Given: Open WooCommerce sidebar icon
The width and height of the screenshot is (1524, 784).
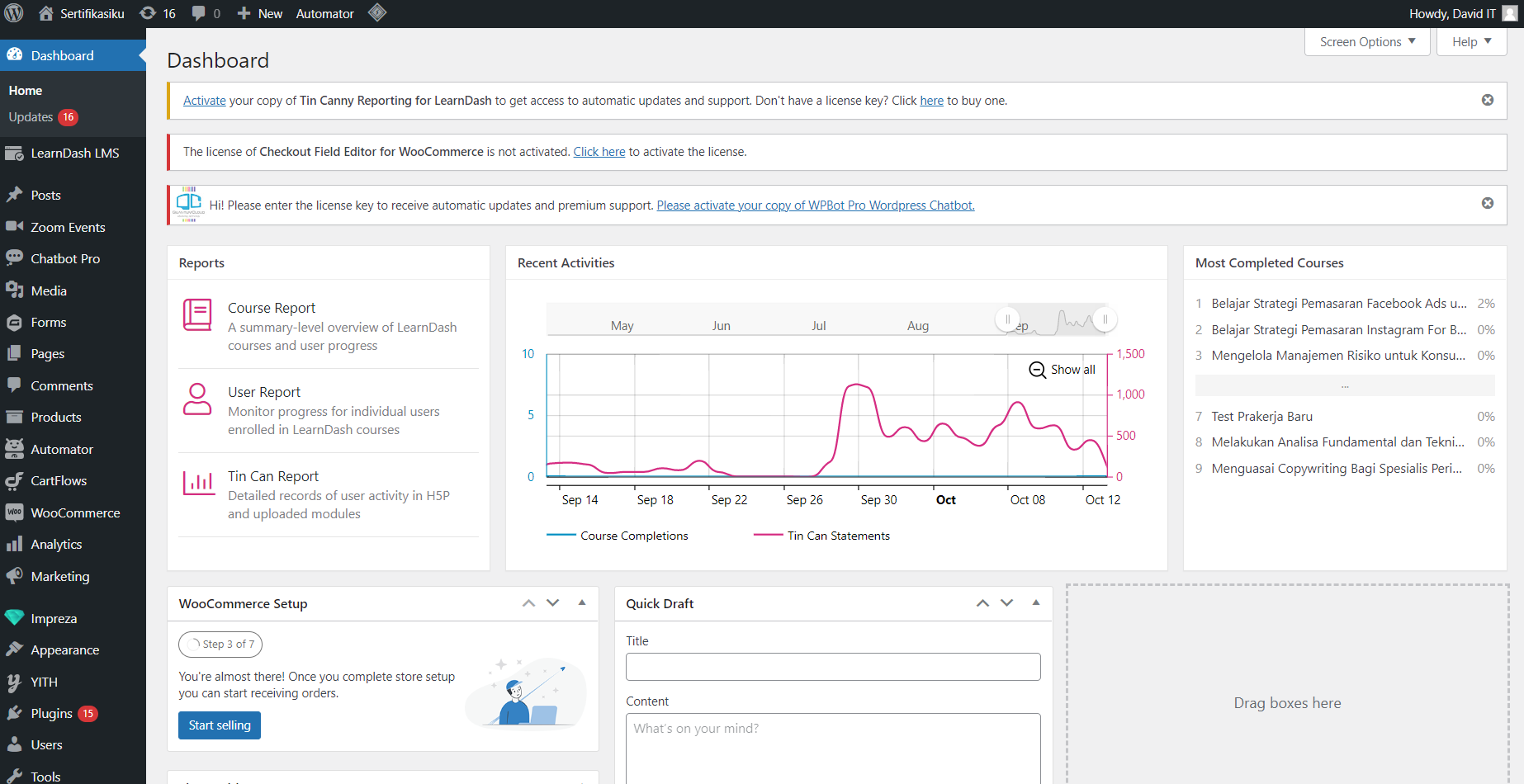Looking at the screenshot, I should point(14,512).
